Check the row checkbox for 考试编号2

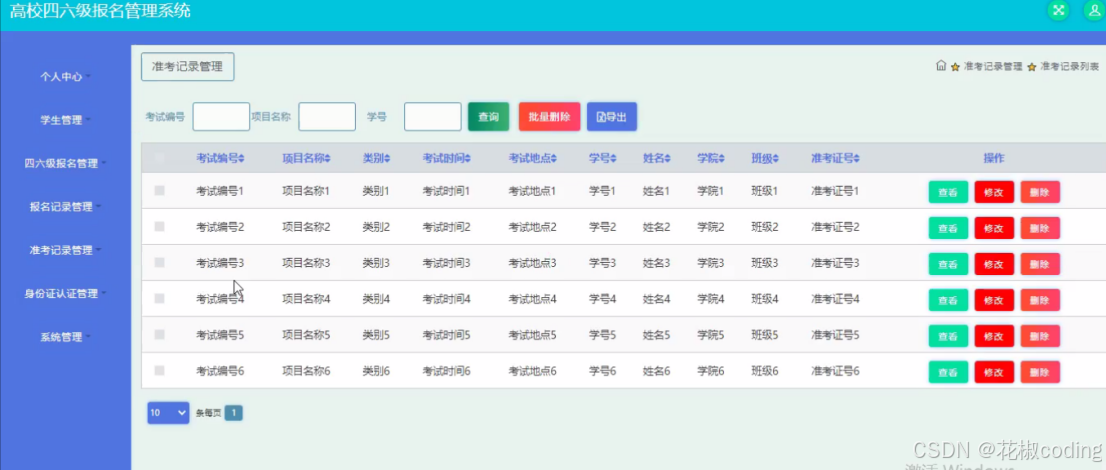[159, 227]
